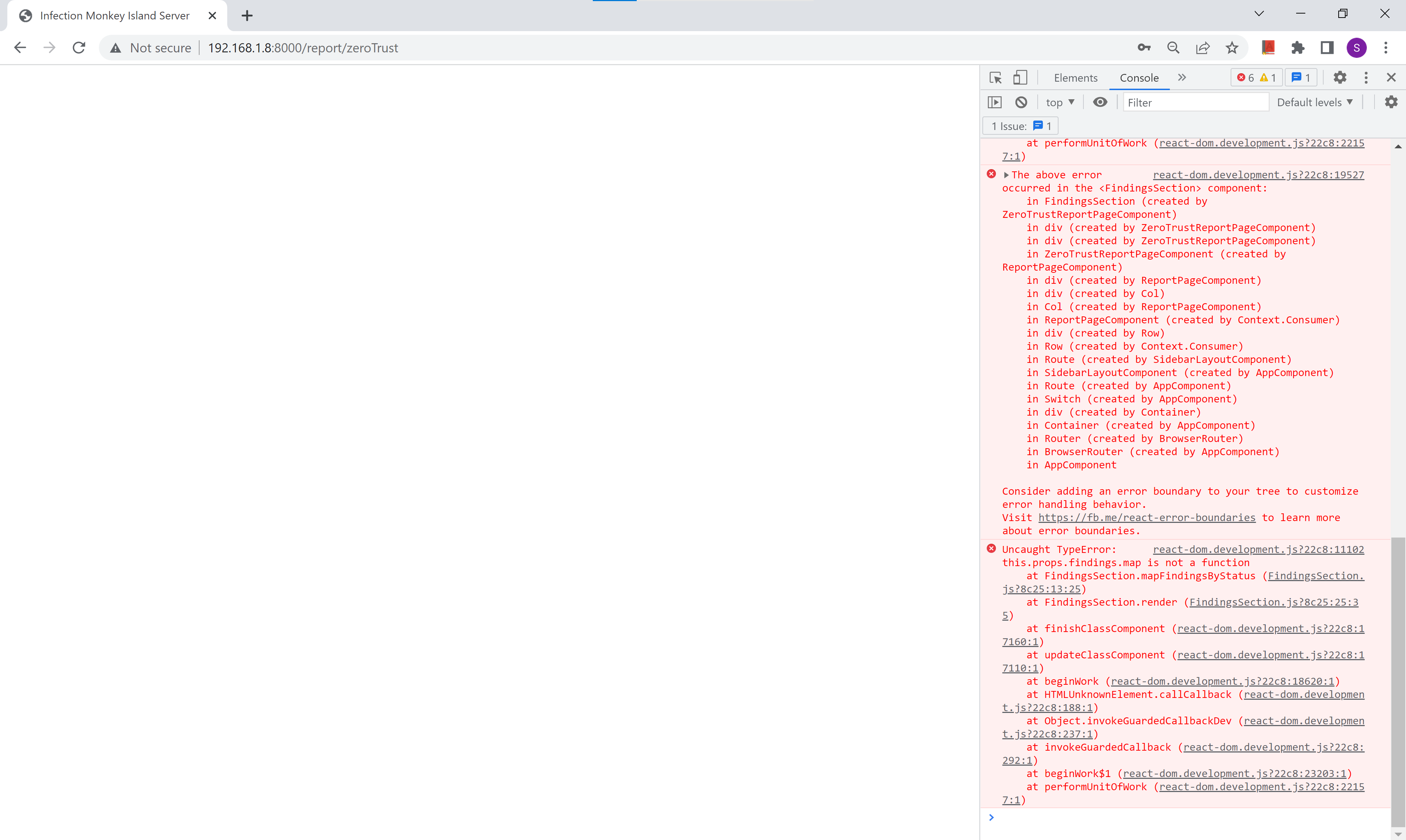Clear the console using the no-entry icon
This screenshot has height=840, width=1406.
(1021, 103)
